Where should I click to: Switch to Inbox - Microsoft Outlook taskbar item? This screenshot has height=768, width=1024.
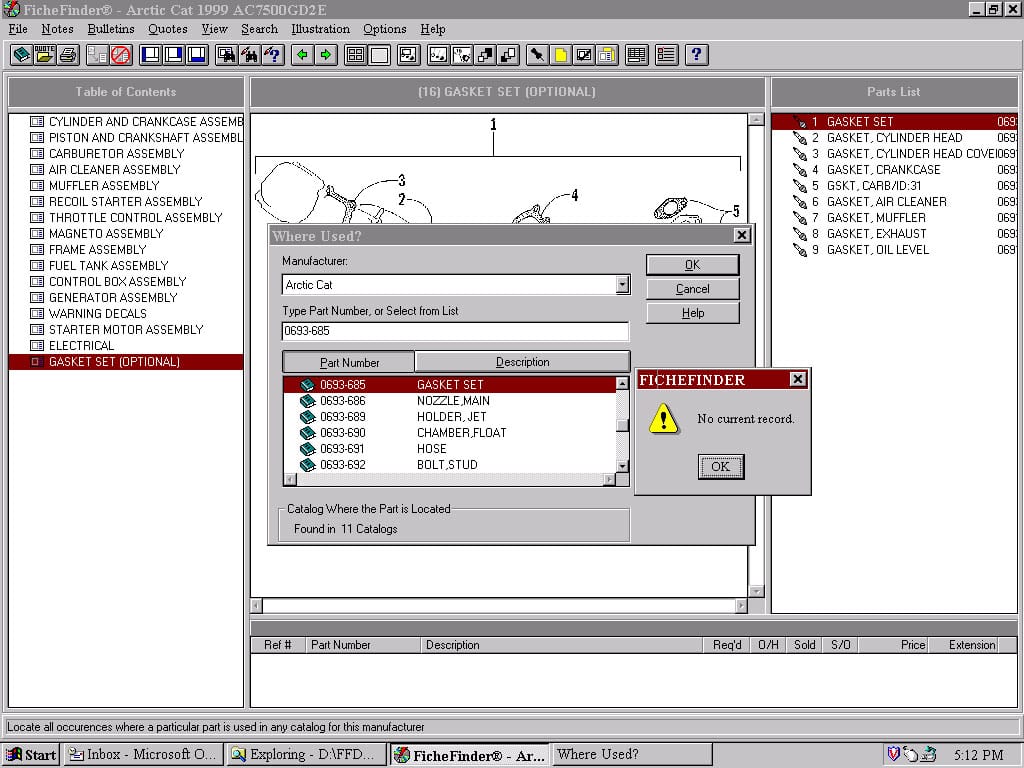coord(143,755)
